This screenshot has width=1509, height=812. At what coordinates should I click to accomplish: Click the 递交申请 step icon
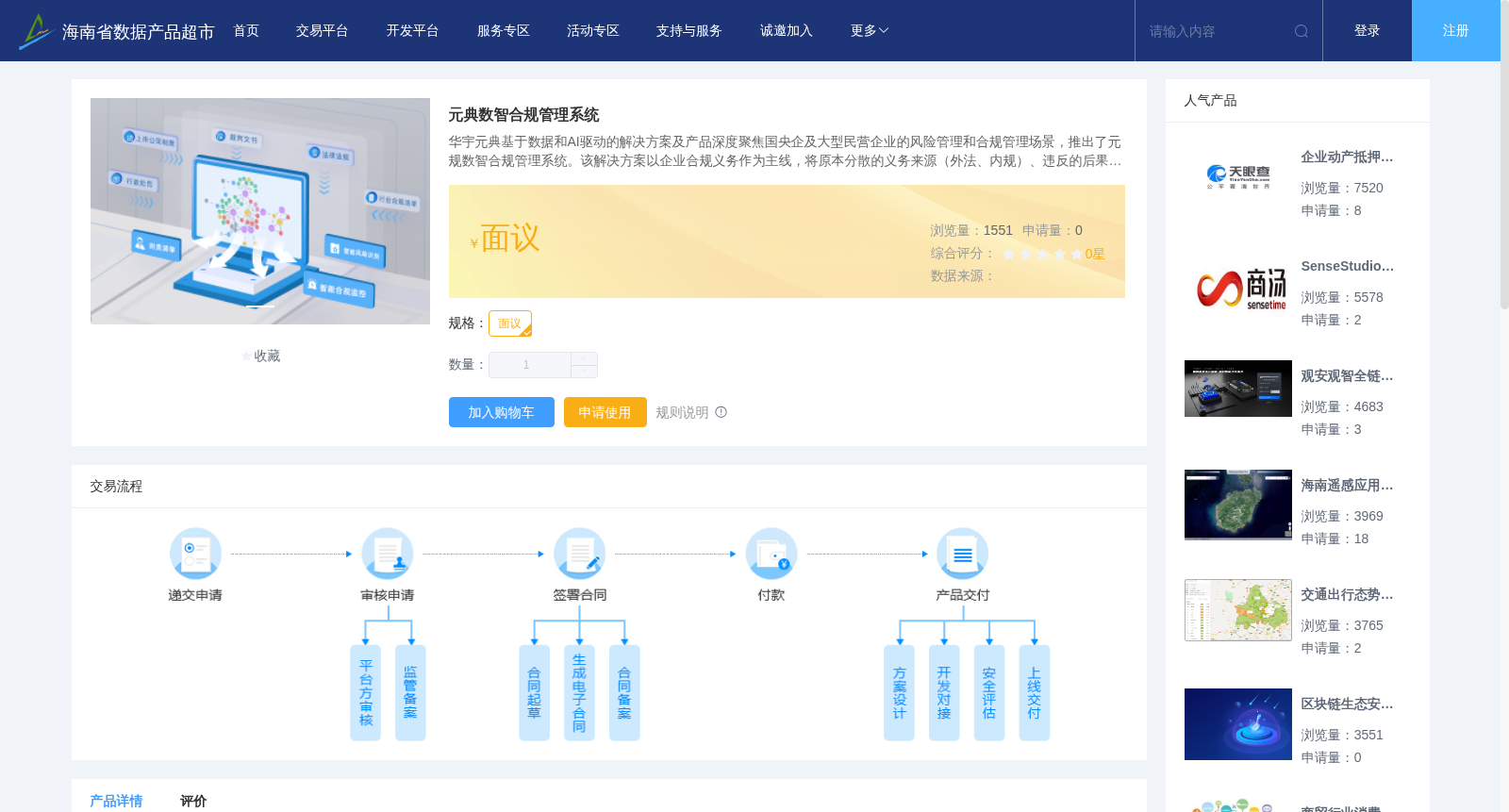[x=195, y=554]
